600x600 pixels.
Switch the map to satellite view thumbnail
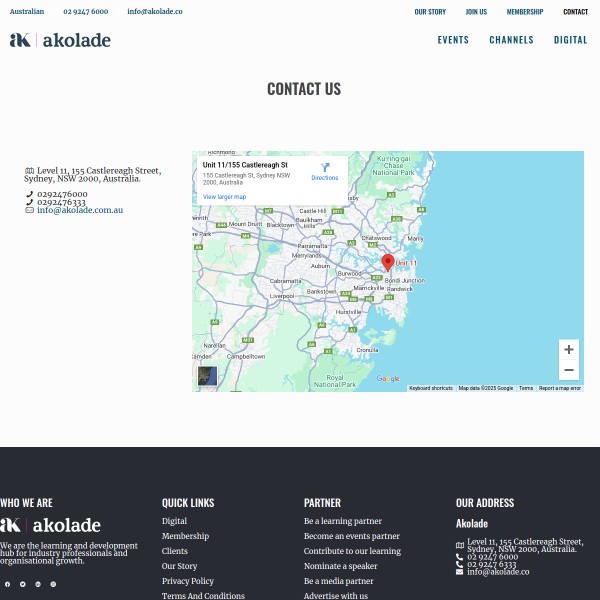[x=207, y=376]
